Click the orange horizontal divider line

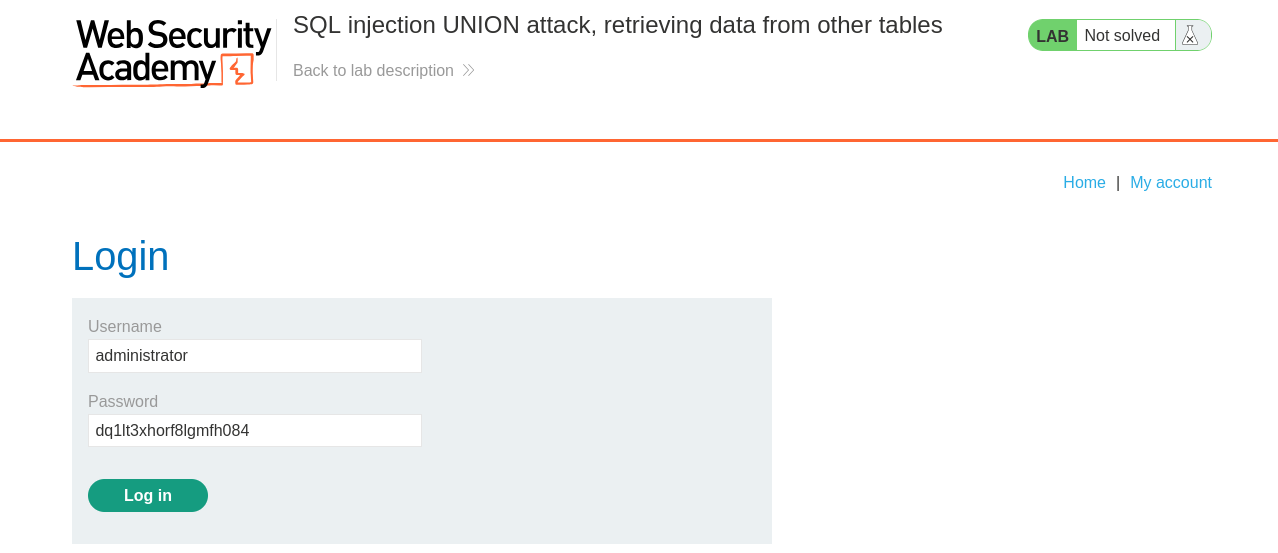pos(639,141)
